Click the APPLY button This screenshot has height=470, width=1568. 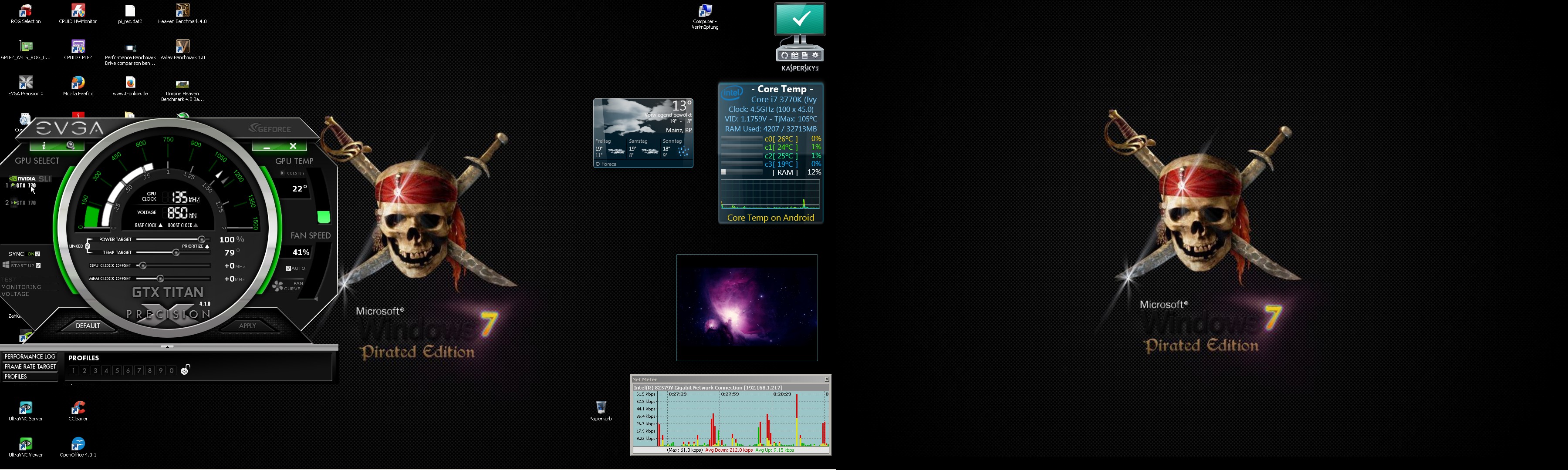point(248,326)
